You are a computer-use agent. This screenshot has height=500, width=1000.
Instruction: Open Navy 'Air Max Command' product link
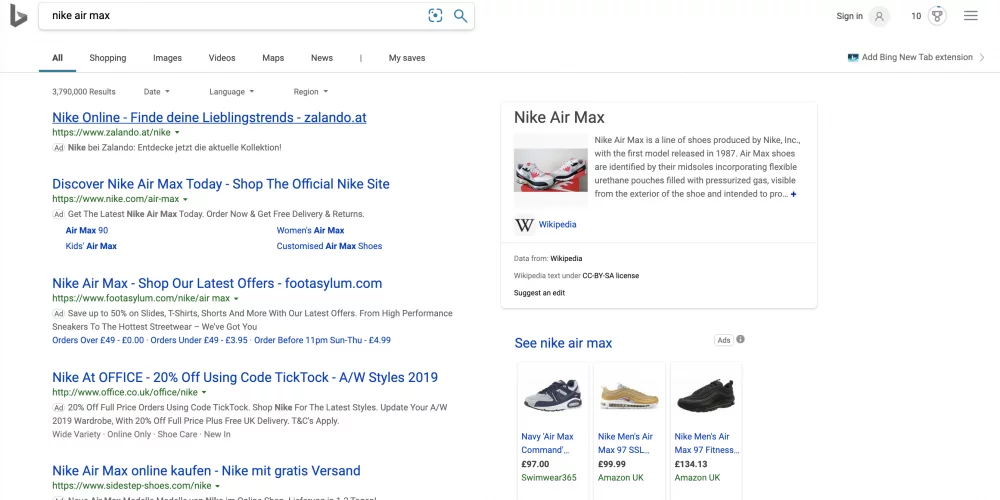coord(547,443)
